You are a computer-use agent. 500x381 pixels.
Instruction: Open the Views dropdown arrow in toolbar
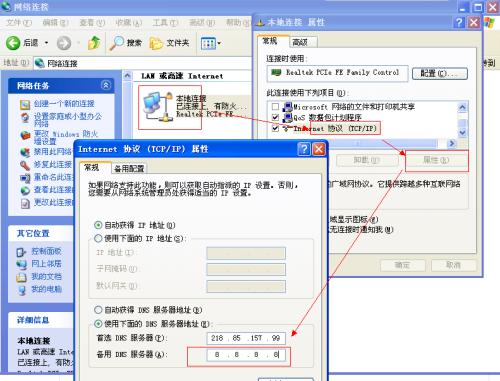pos(219,43)
